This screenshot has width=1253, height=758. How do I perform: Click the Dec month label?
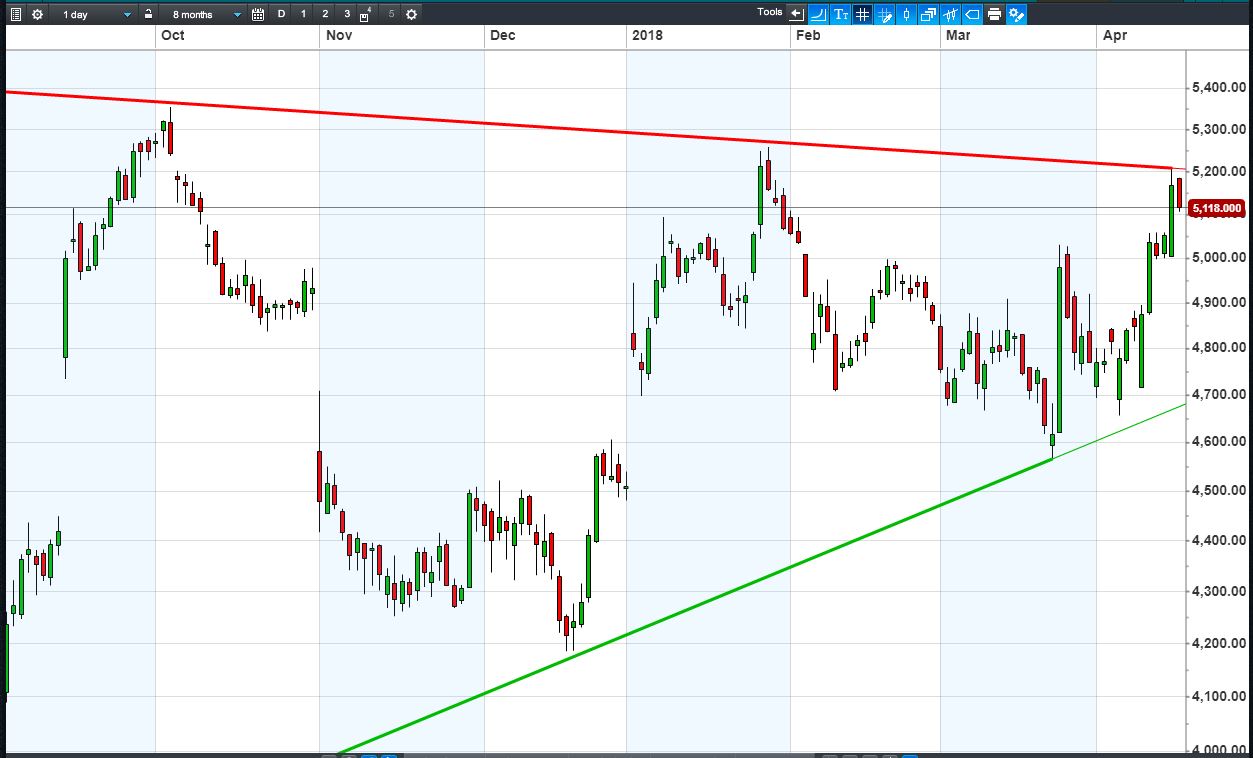tap(502, 36)
